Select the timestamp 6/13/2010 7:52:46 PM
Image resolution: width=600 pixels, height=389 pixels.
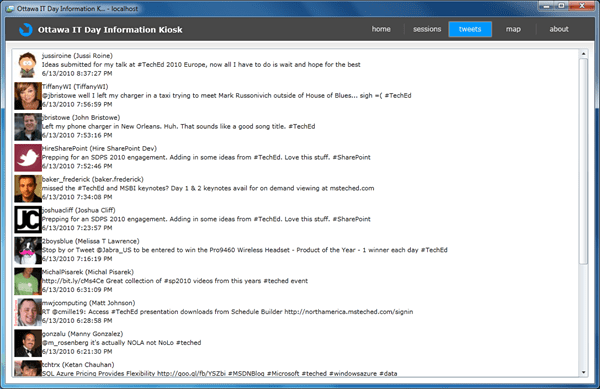tap(77, 166)
